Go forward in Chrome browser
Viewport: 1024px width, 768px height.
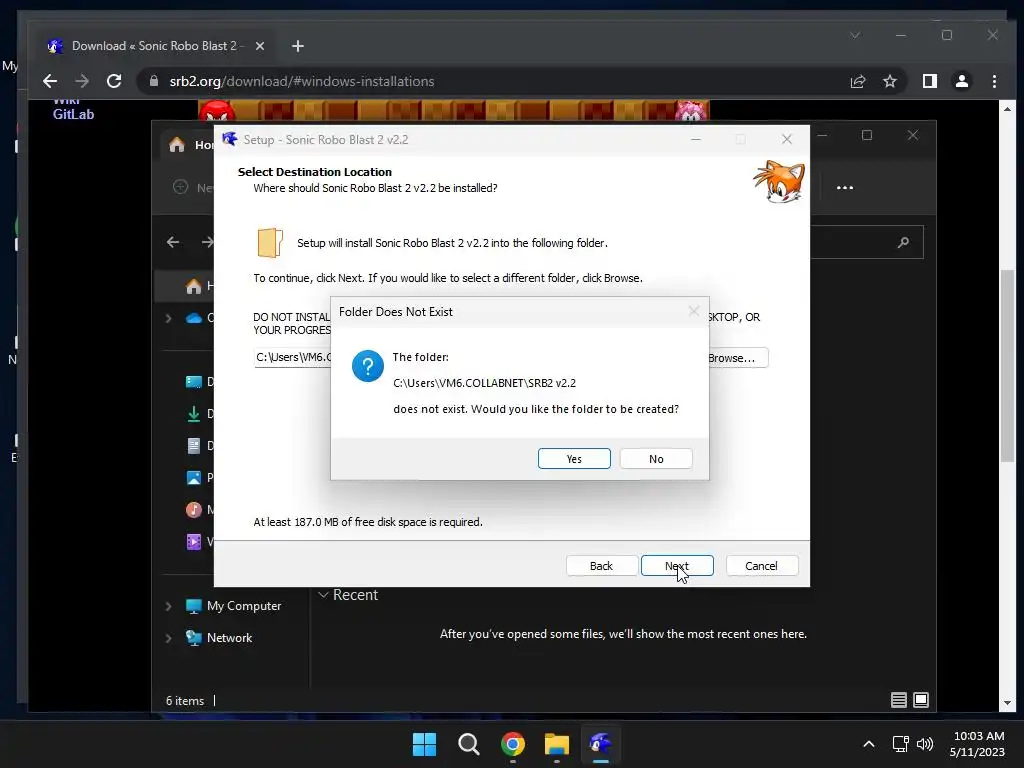(x=82, y=81)
